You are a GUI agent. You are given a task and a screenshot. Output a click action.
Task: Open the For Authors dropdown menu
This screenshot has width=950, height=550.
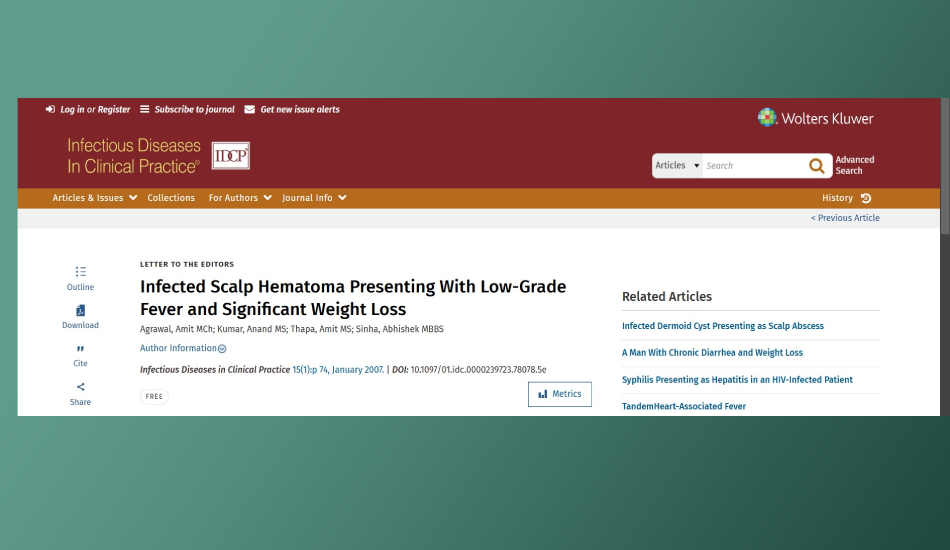point(240,198)
